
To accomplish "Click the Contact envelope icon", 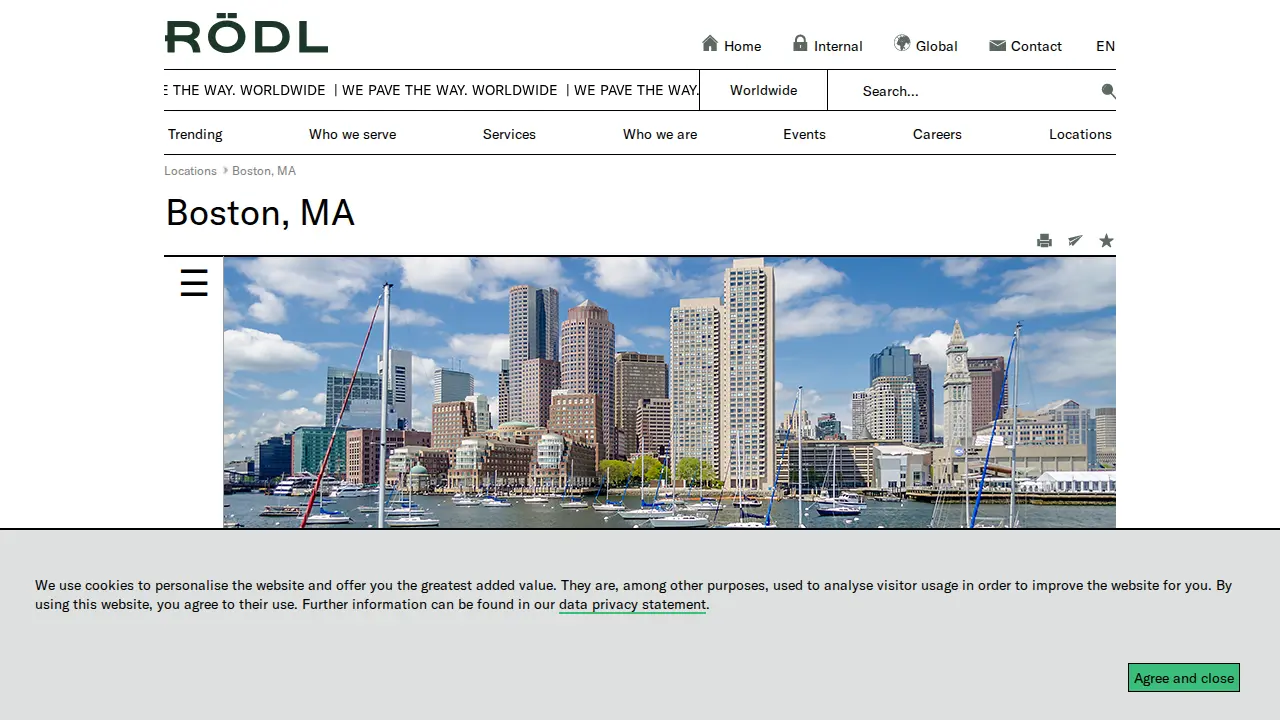I will click(997, 45).
